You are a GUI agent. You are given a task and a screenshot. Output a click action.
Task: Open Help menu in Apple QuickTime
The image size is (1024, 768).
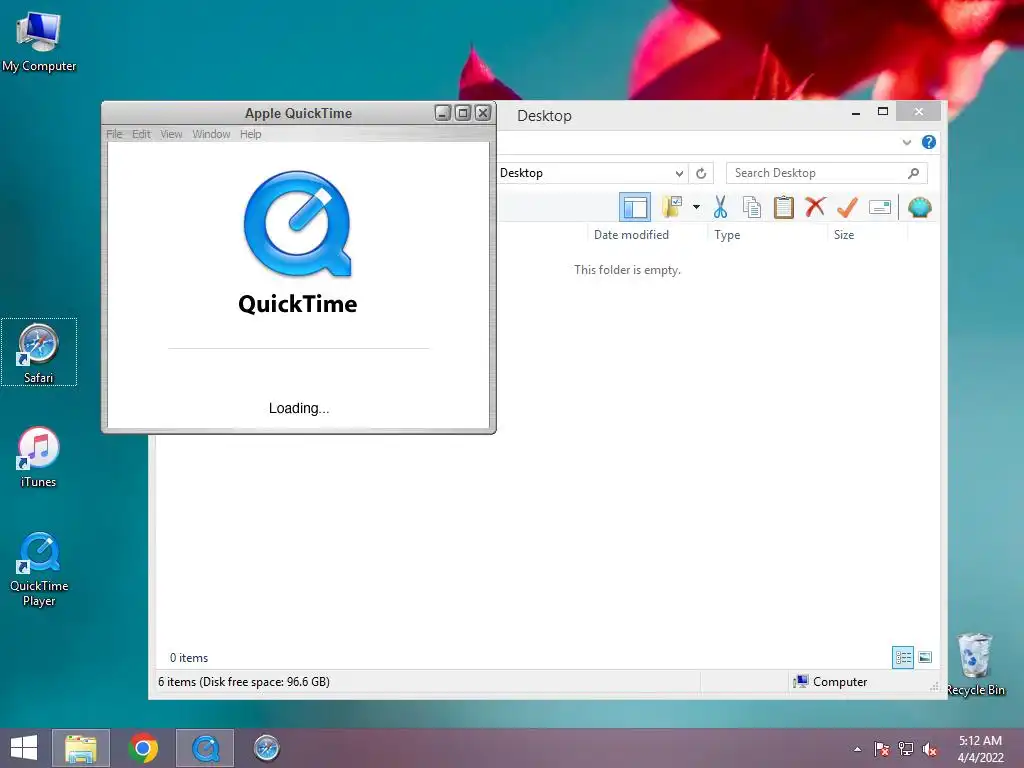[250, 134]
